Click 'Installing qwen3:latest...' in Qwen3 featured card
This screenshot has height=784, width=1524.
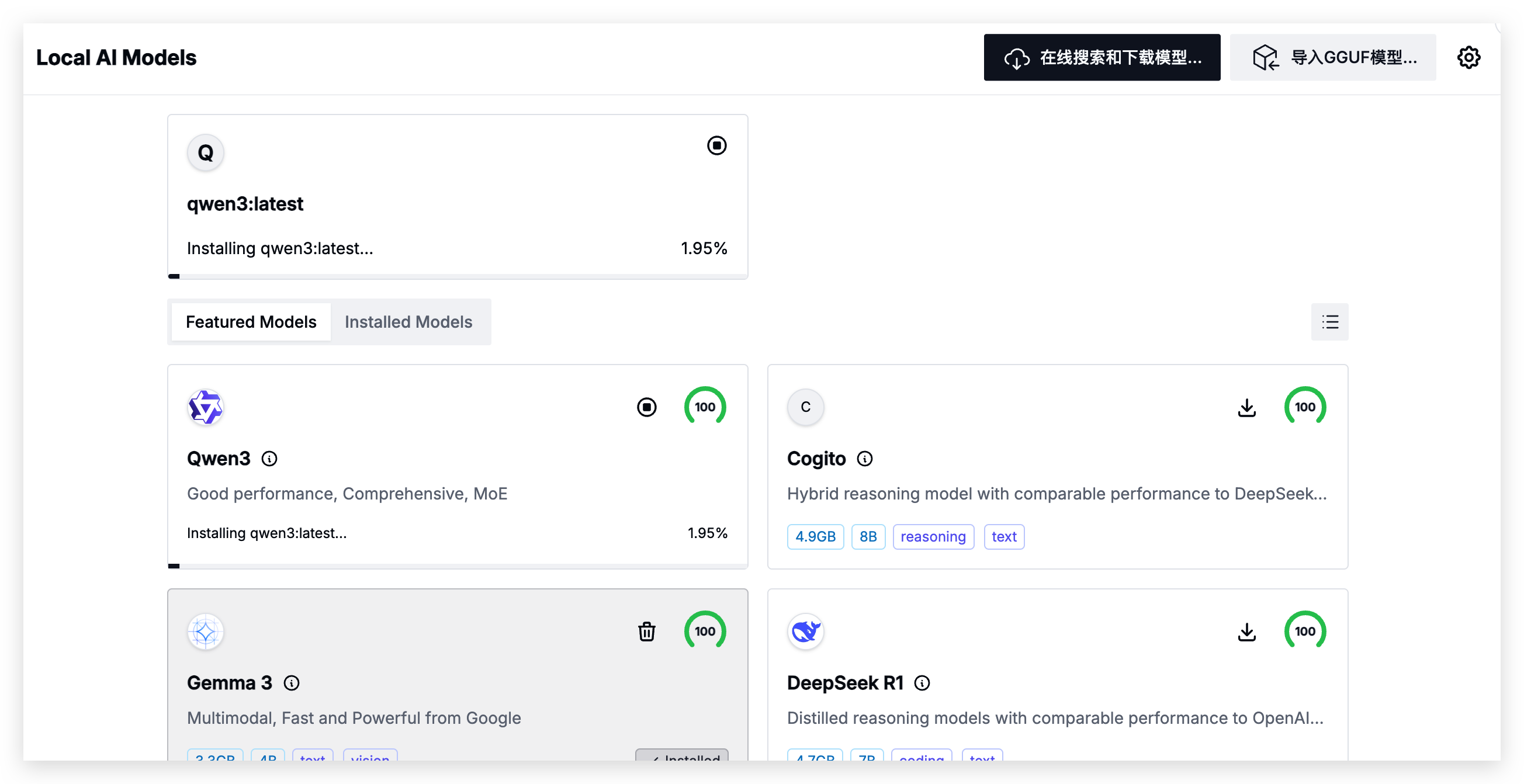coord(267,533)
